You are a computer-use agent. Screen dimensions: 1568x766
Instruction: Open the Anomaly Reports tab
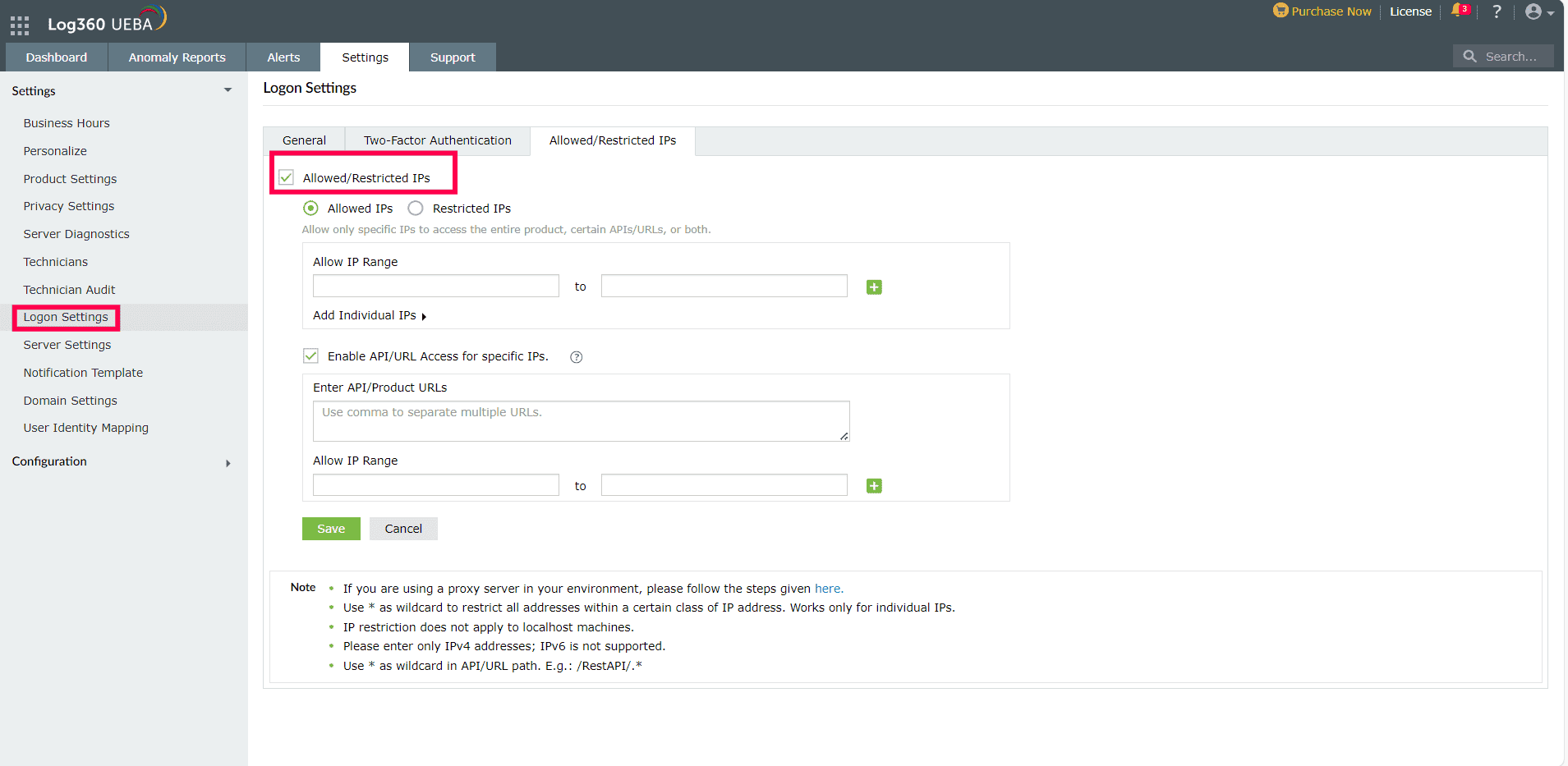[x=177, y=57]
